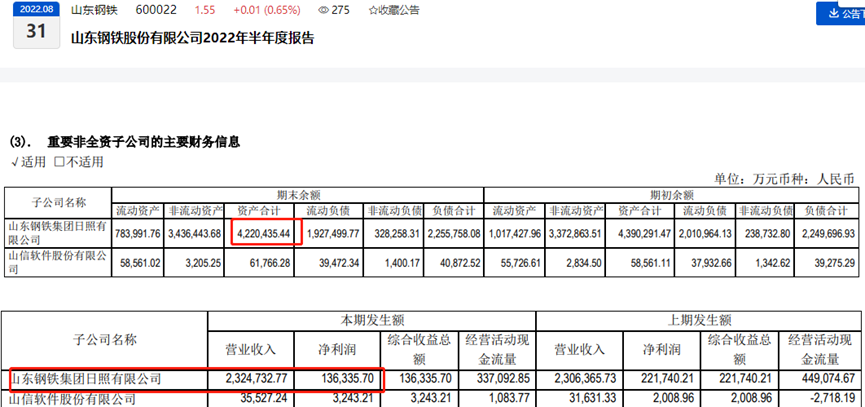
Task: Check the 适用 checkbox
Action: pos(14,161)
